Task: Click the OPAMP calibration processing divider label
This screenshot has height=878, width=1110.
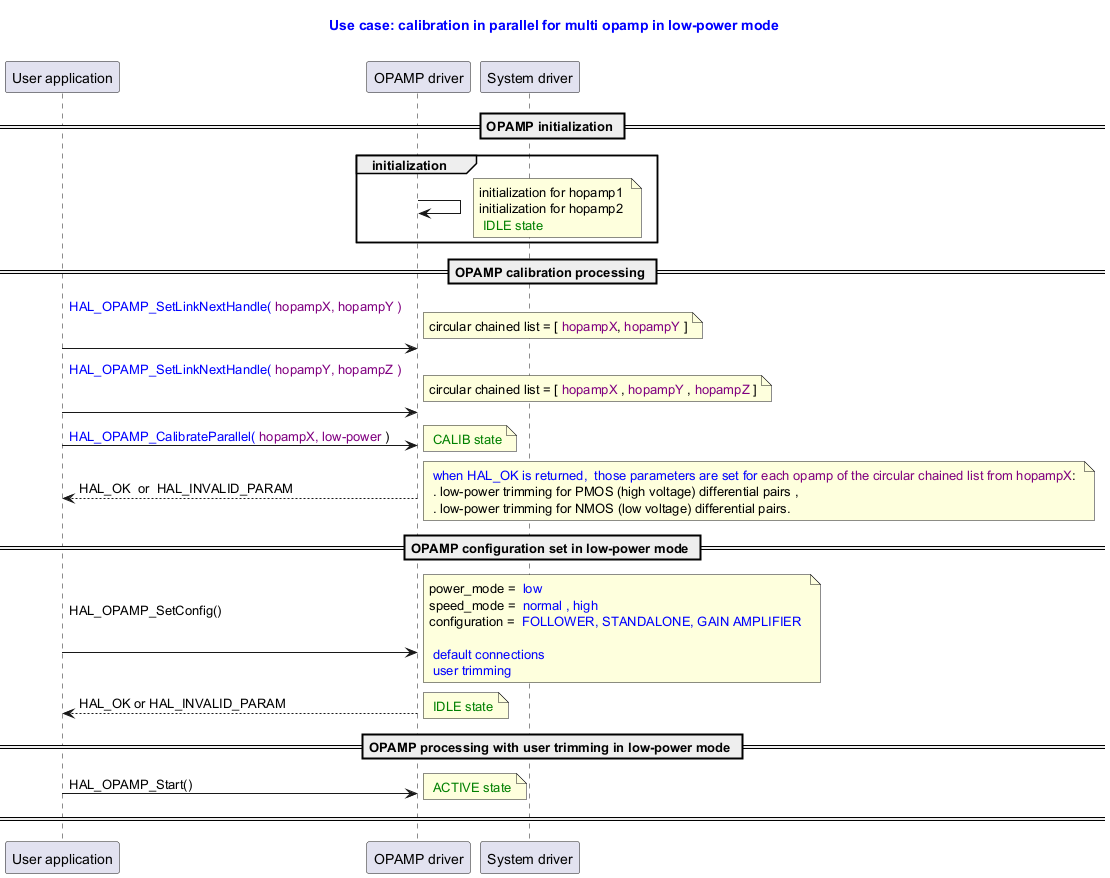Action: coord(552,272)
